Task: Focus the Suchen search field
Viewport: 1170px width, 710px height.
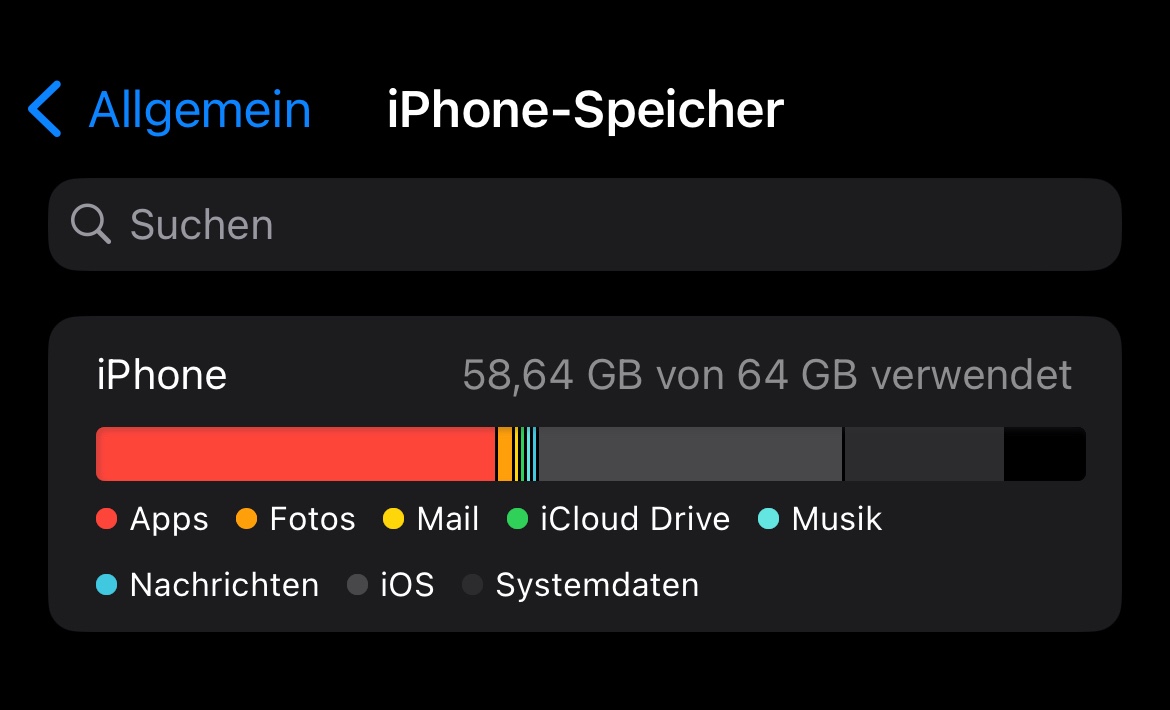Action: [x=600, y=225]
